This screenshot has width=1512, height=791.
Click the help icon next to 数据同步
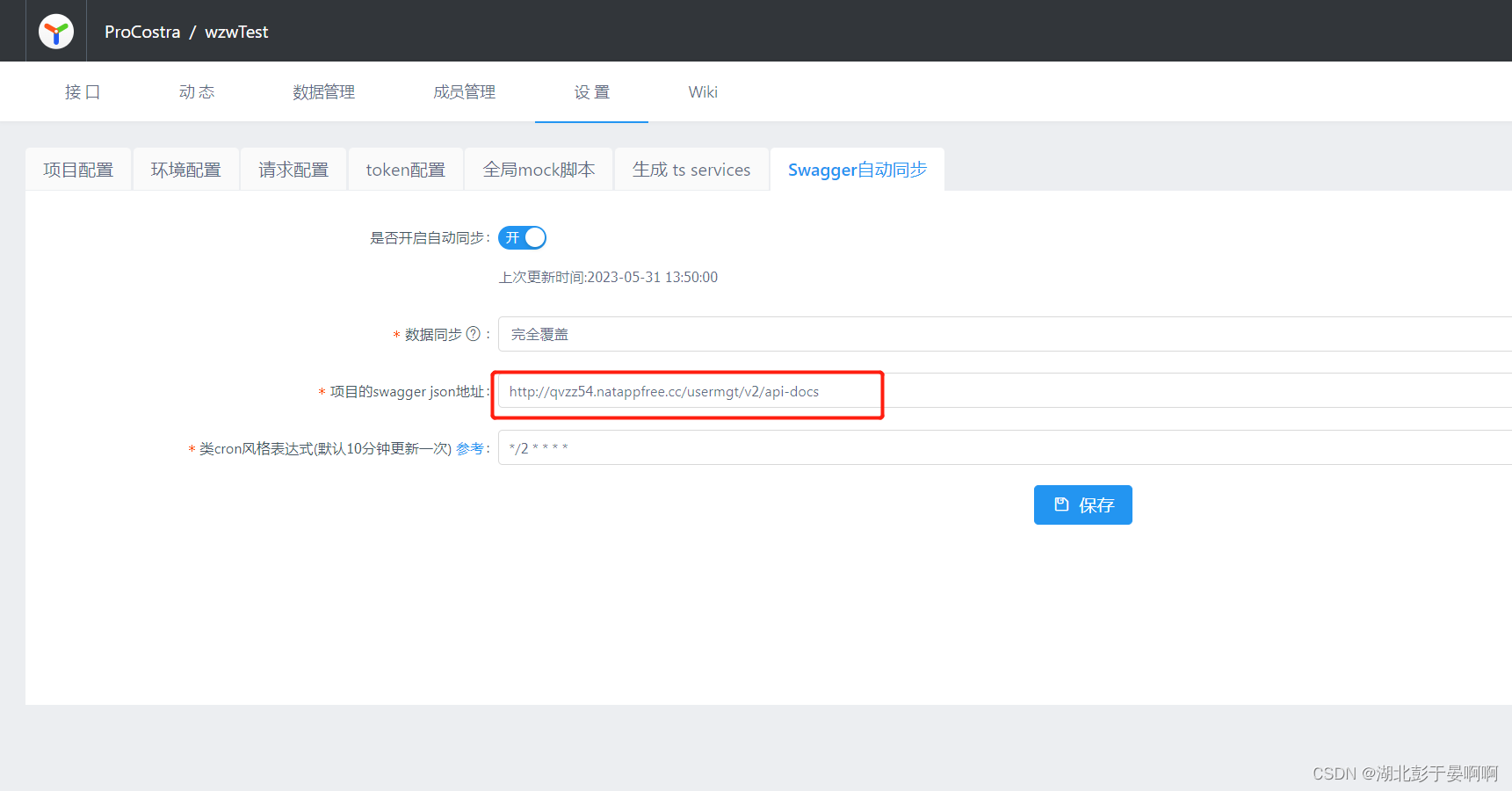tap(473, 334)
